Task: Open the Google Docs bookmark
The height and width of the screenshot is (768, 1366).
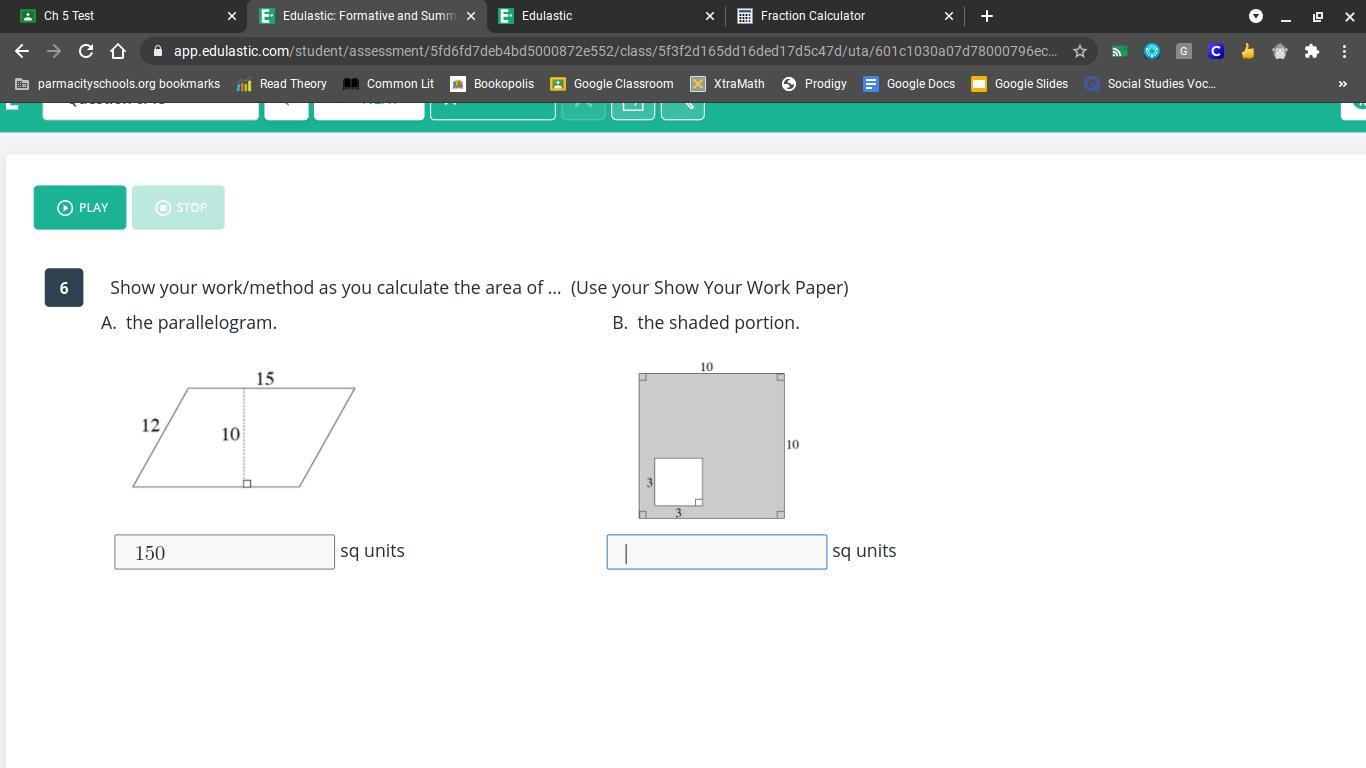Action: click(x=909, y=84)
